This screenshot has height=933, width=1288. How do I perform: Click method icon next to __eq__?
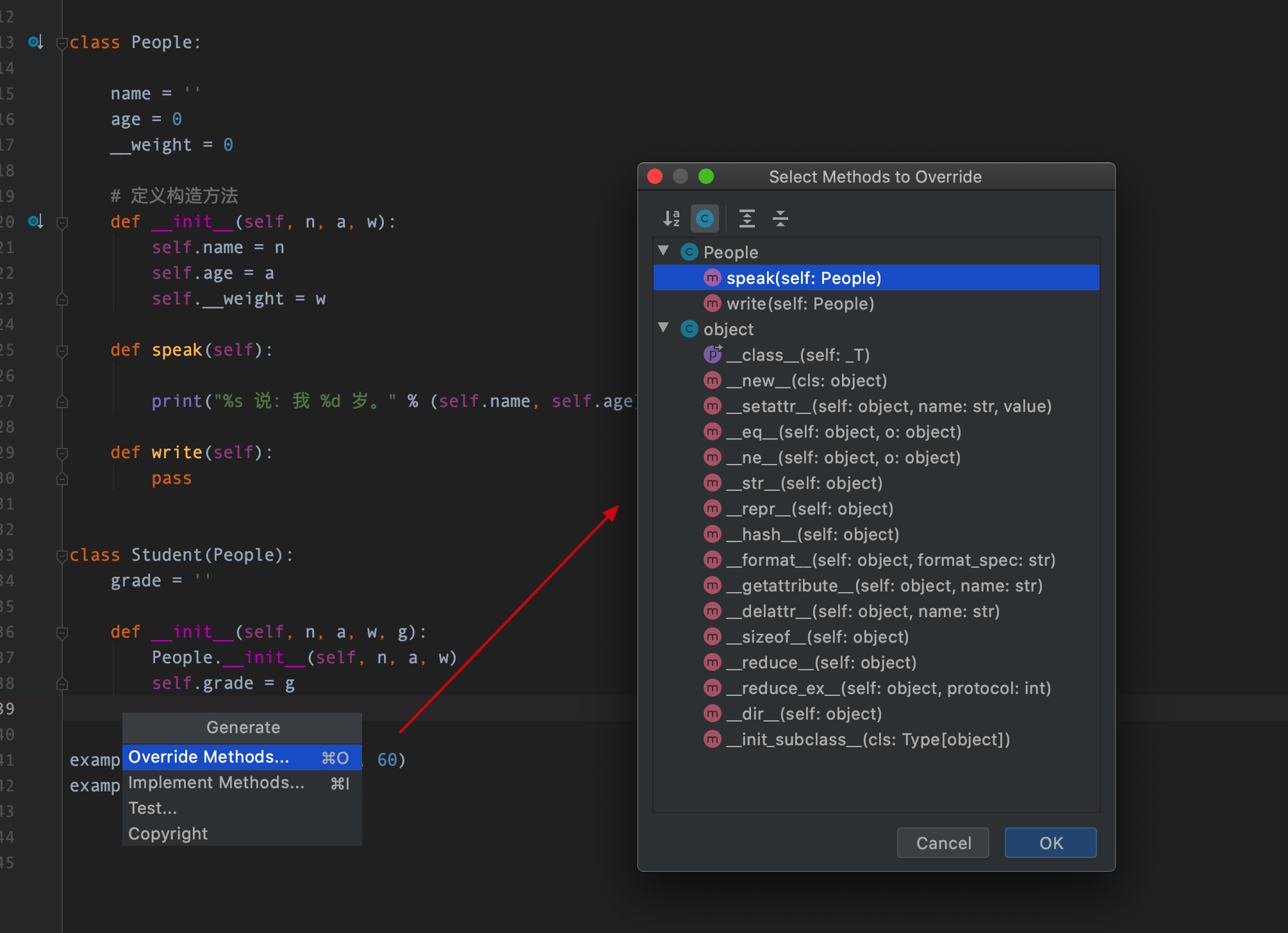coord(713,431)
